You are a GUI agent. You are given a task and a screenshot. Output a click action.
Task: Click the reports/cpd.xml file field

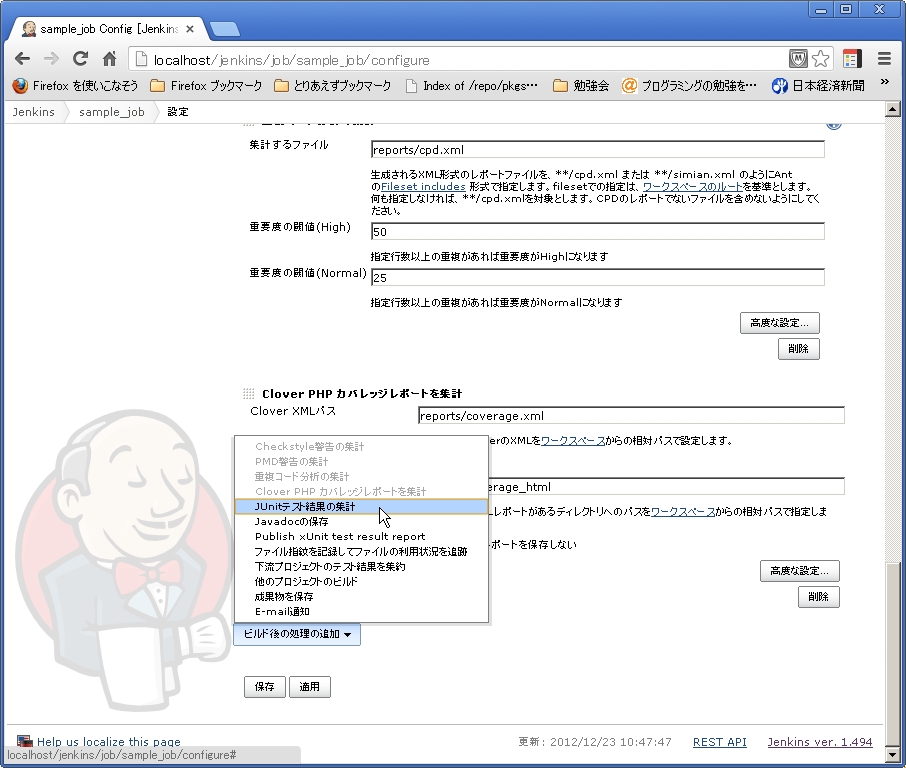597,150
